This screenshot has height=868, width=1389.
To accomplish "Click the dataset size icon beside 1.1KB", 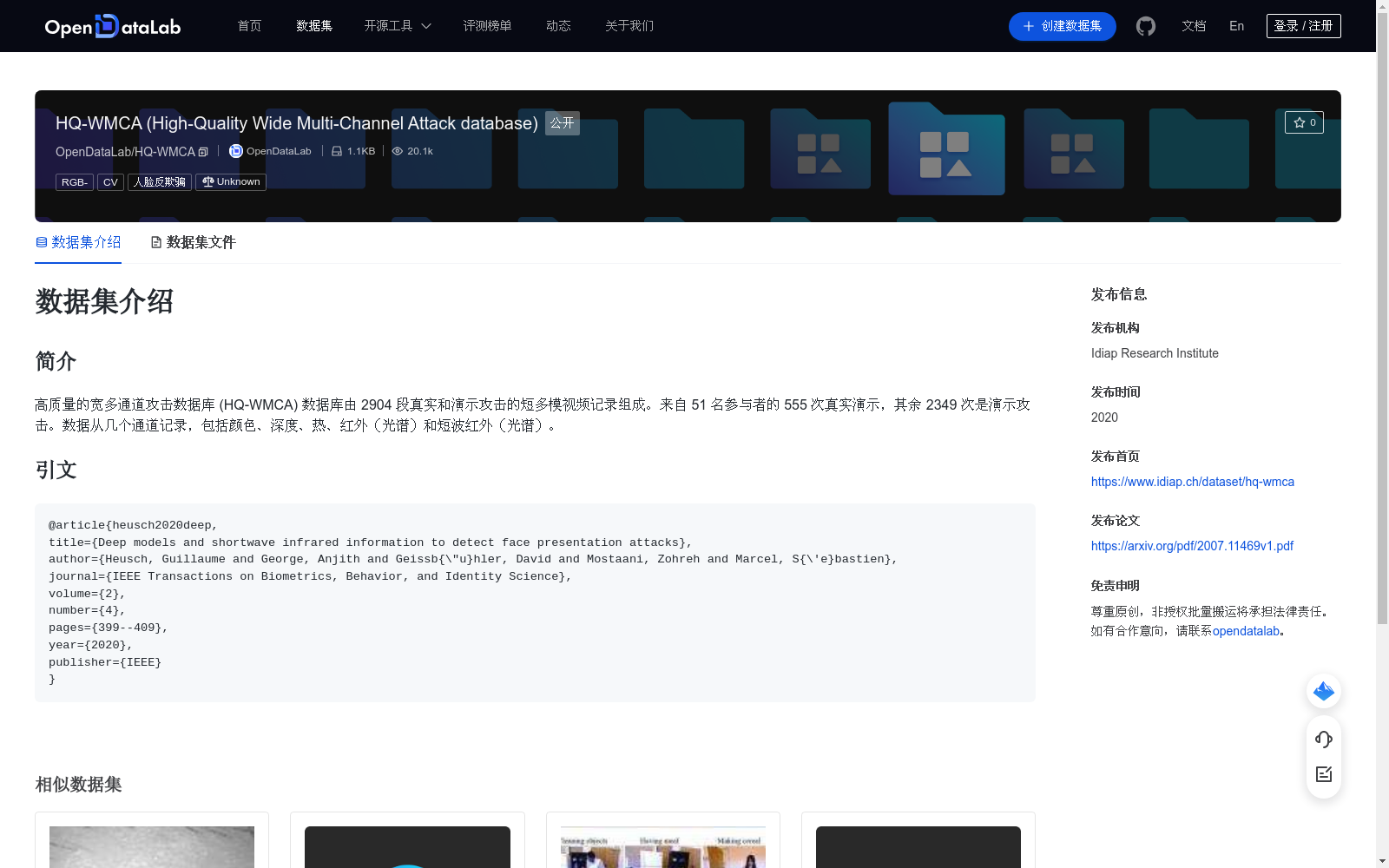I will point(337,151).
